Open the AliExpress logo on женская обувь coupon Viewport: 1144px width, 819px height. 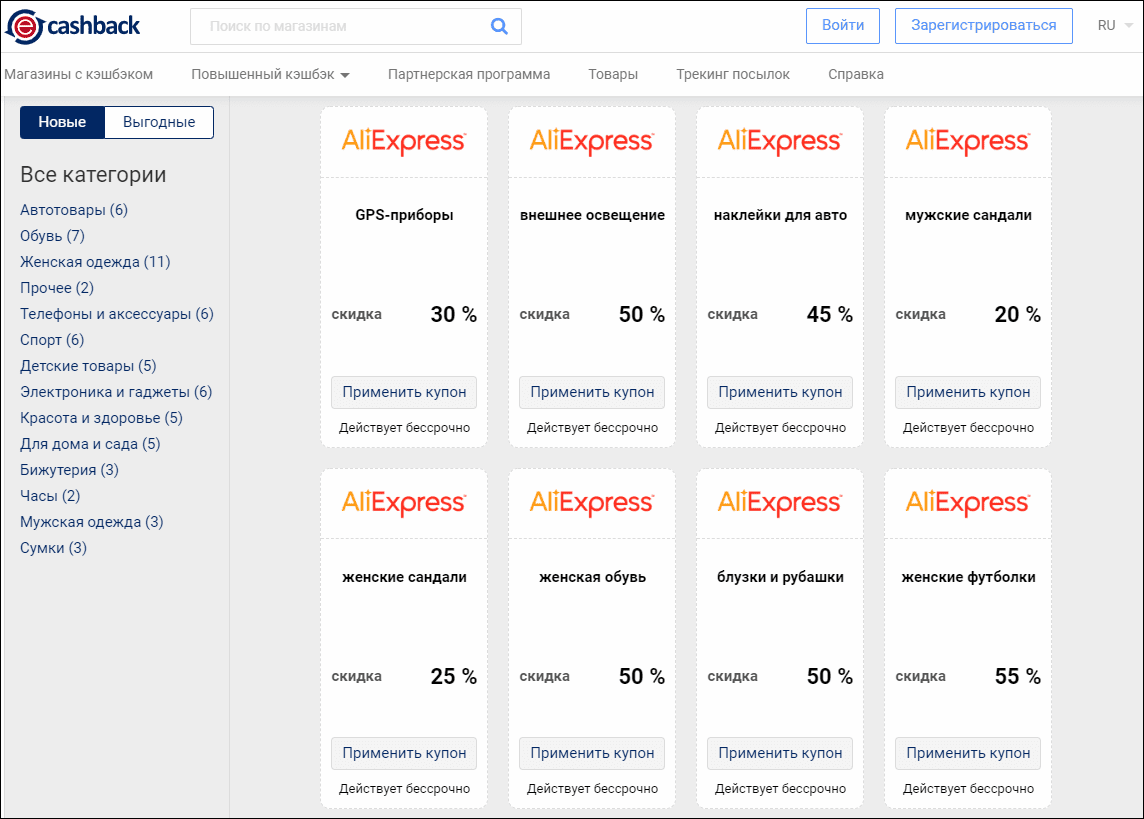592,502
